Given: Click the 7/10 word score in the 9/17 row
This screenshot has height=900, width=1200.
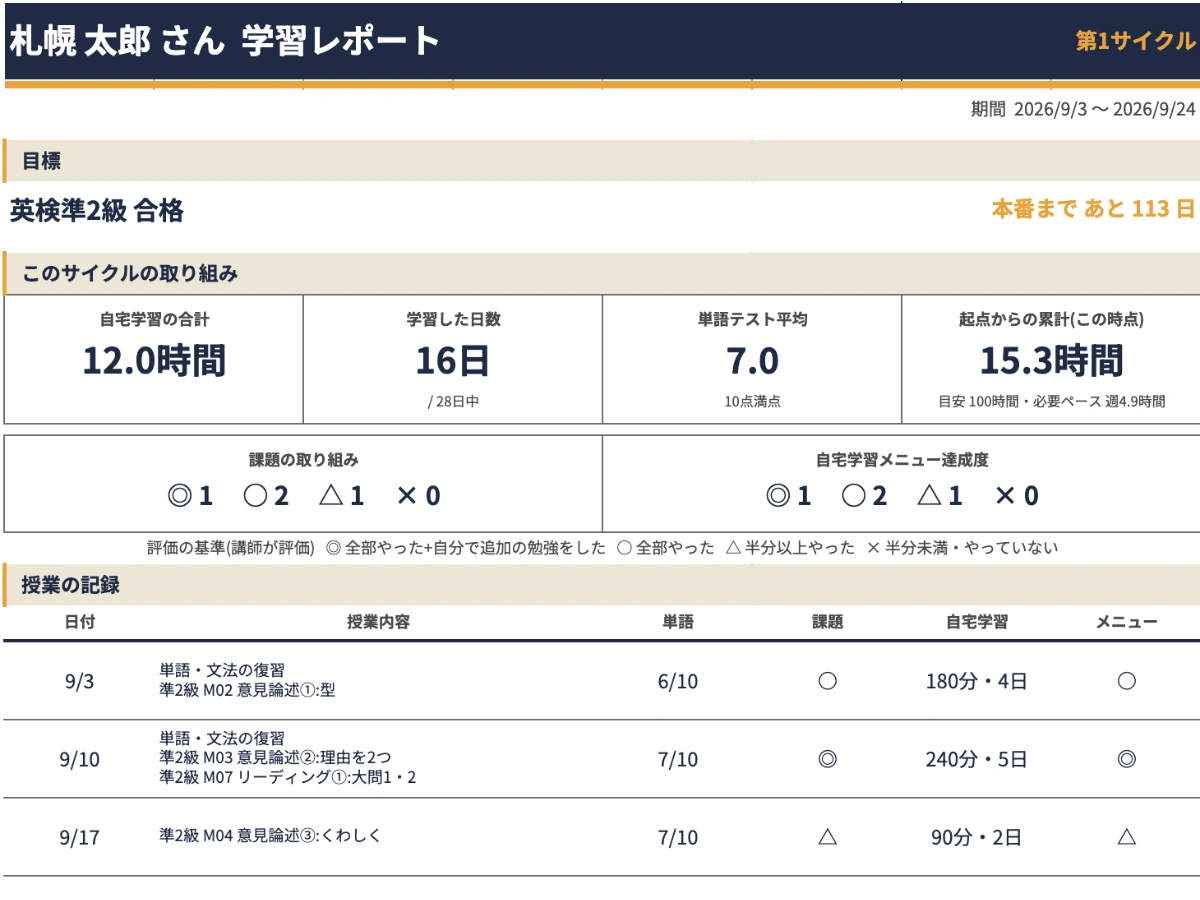Looking at the screenshot, I should (x=678, y=838).
